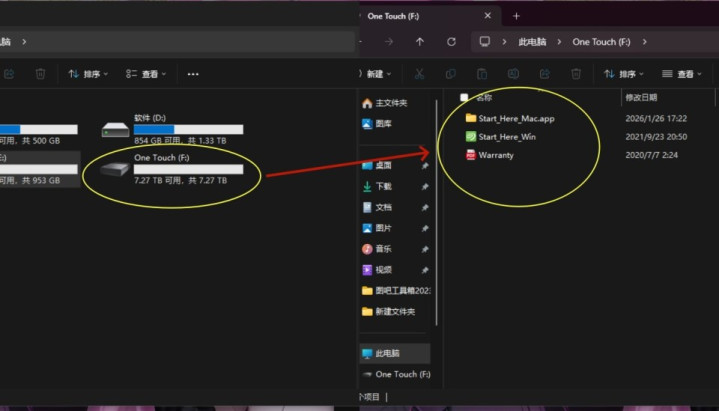
Task: Click the Paste clipboard icon
Action: pos(482,74)
